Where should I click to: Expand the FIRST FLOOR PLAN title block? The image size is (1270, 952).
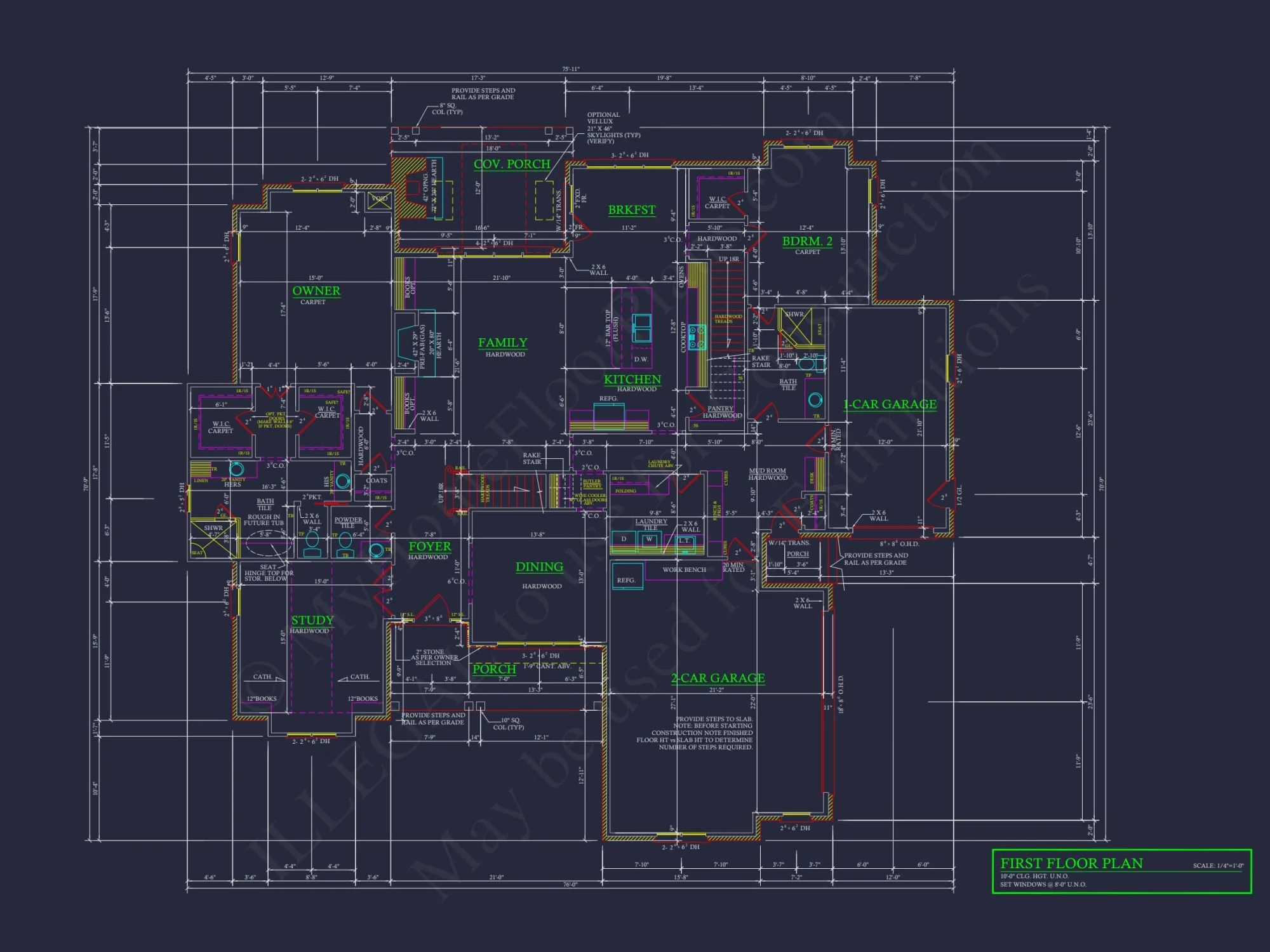coord(1073,863)
